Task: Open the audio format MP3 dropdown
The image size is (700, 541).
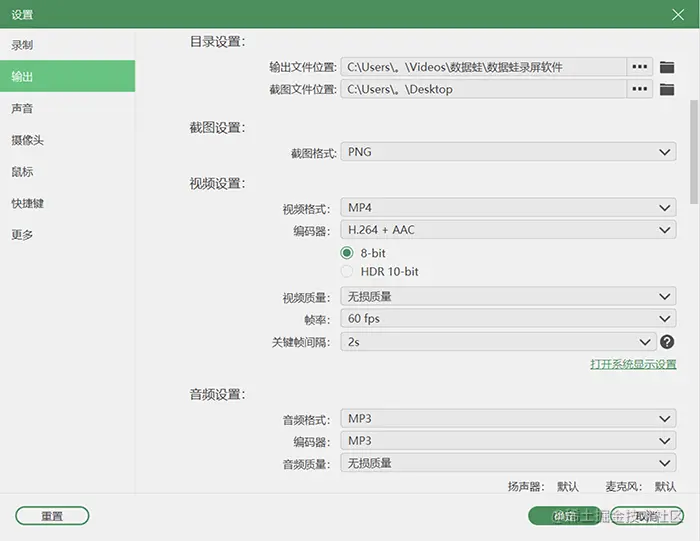Action: 508,419
